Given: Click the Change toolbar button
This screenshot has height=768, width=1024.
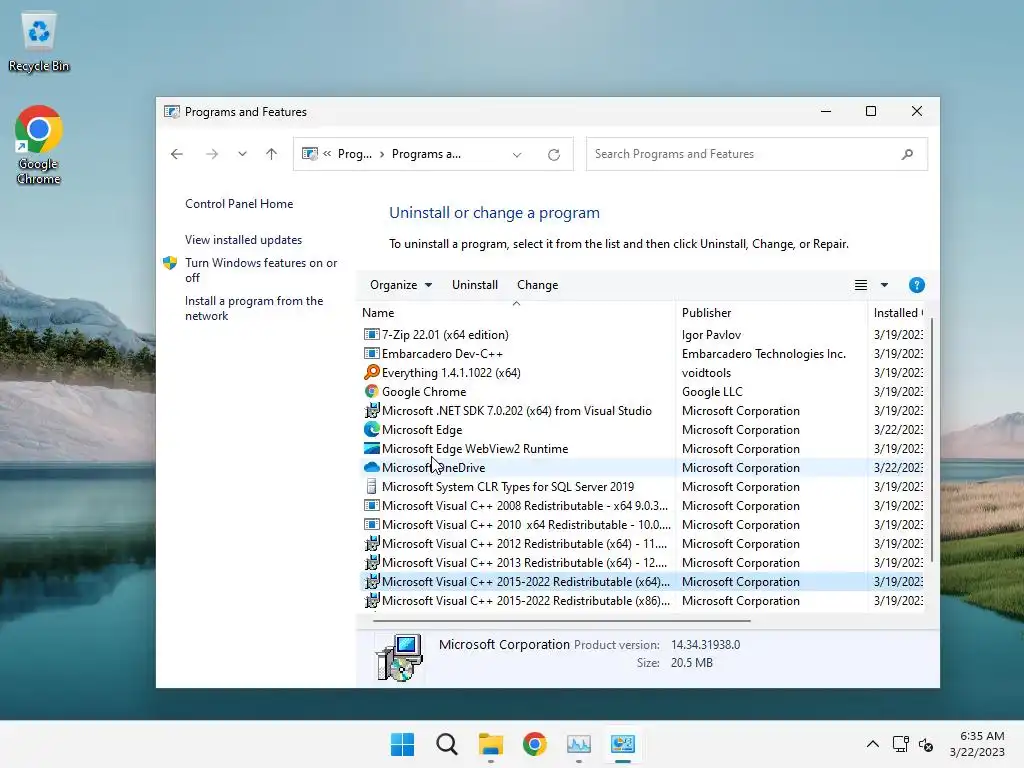Looking at the screenshot, I should (537, 285).
